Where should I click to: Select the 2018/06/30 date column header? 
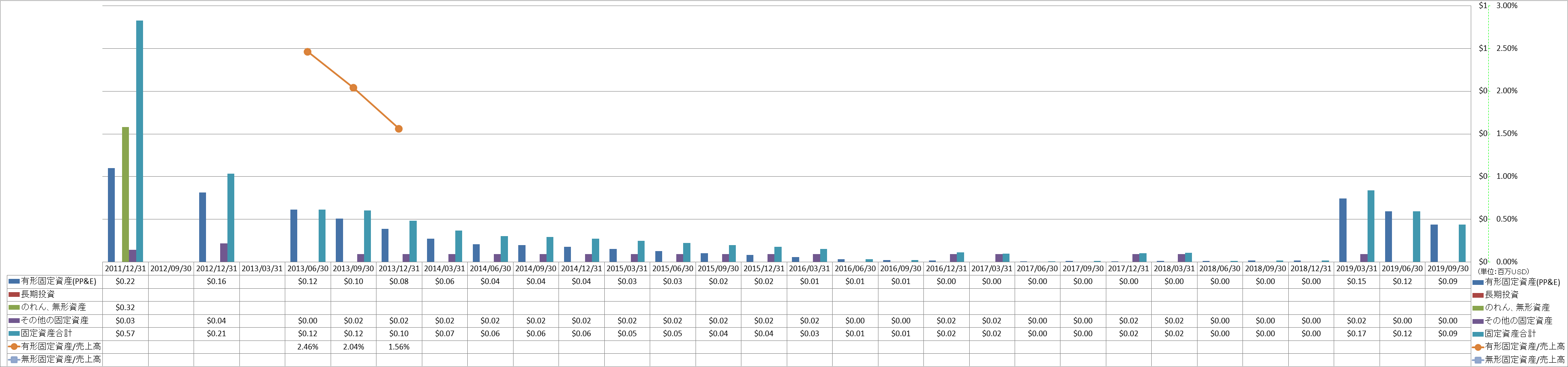[x=1220, y=269]
